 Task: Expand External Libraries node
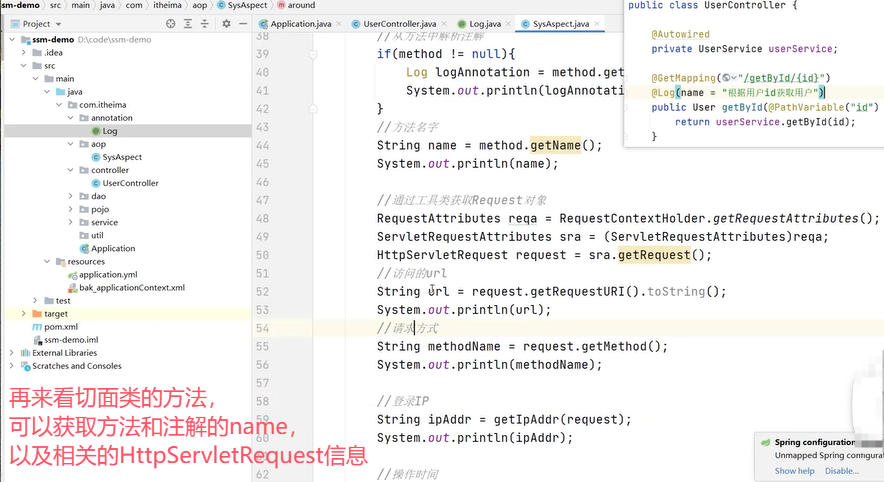(x=12, y=352)
